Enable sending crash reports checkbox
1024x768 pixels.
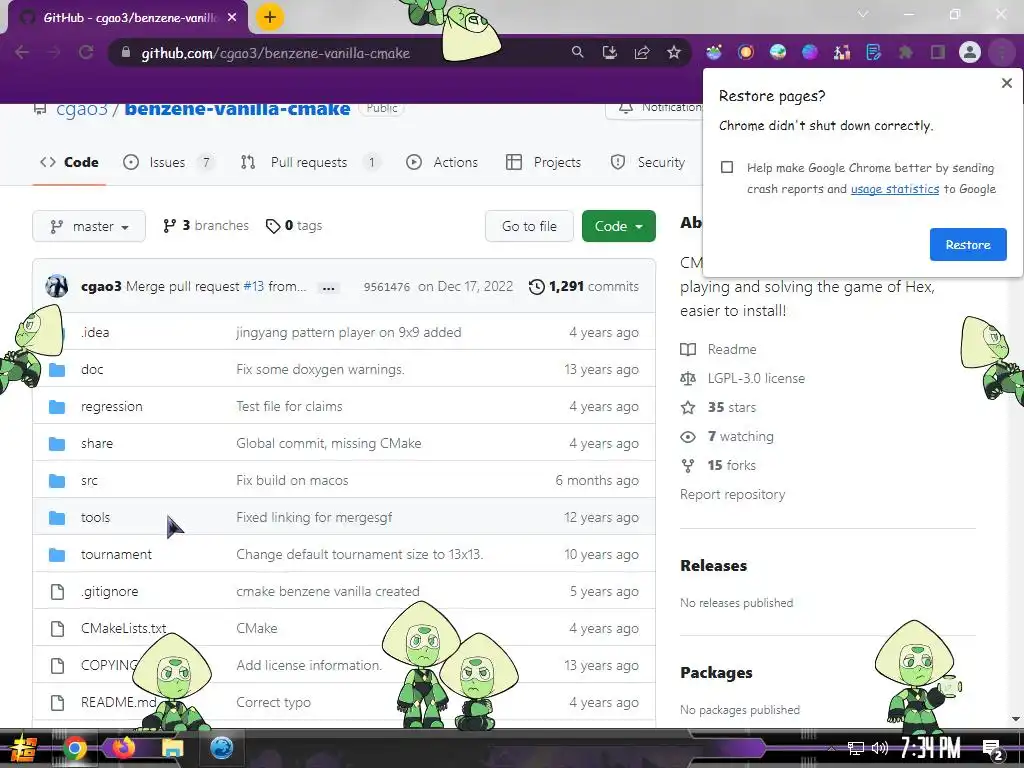[x=727, y=167]
